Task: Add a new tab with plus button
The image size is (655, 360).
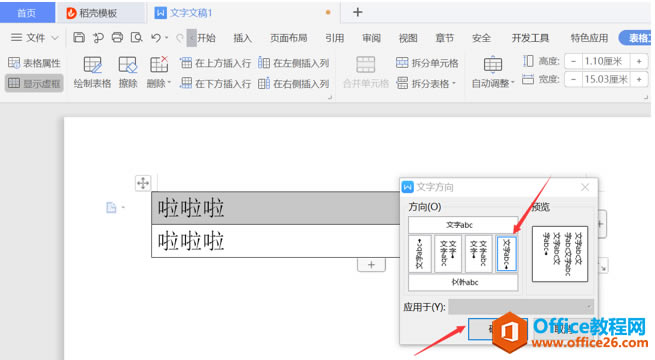Action: [358, 12]
